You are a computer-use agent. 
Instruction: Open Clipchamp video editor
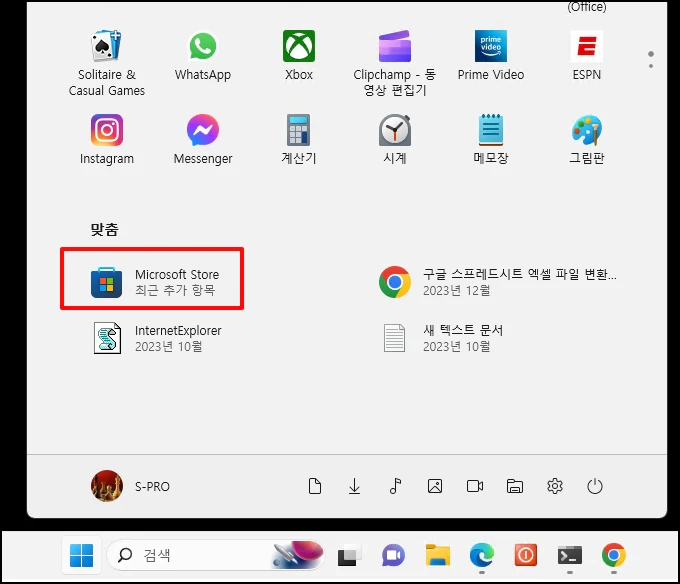click(x=395, y=63)
